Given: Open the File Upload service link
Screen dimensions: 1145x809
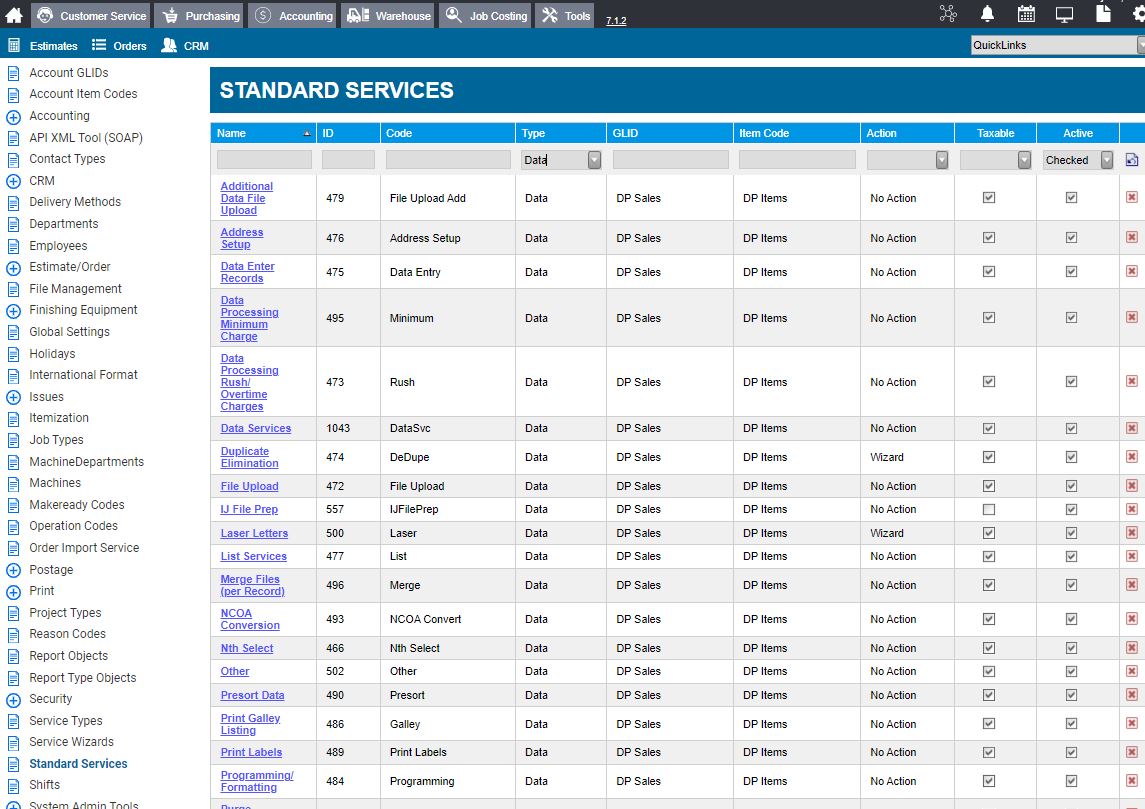Looking at the screenshot, I should pyautogui.click(x=249, y=486).
